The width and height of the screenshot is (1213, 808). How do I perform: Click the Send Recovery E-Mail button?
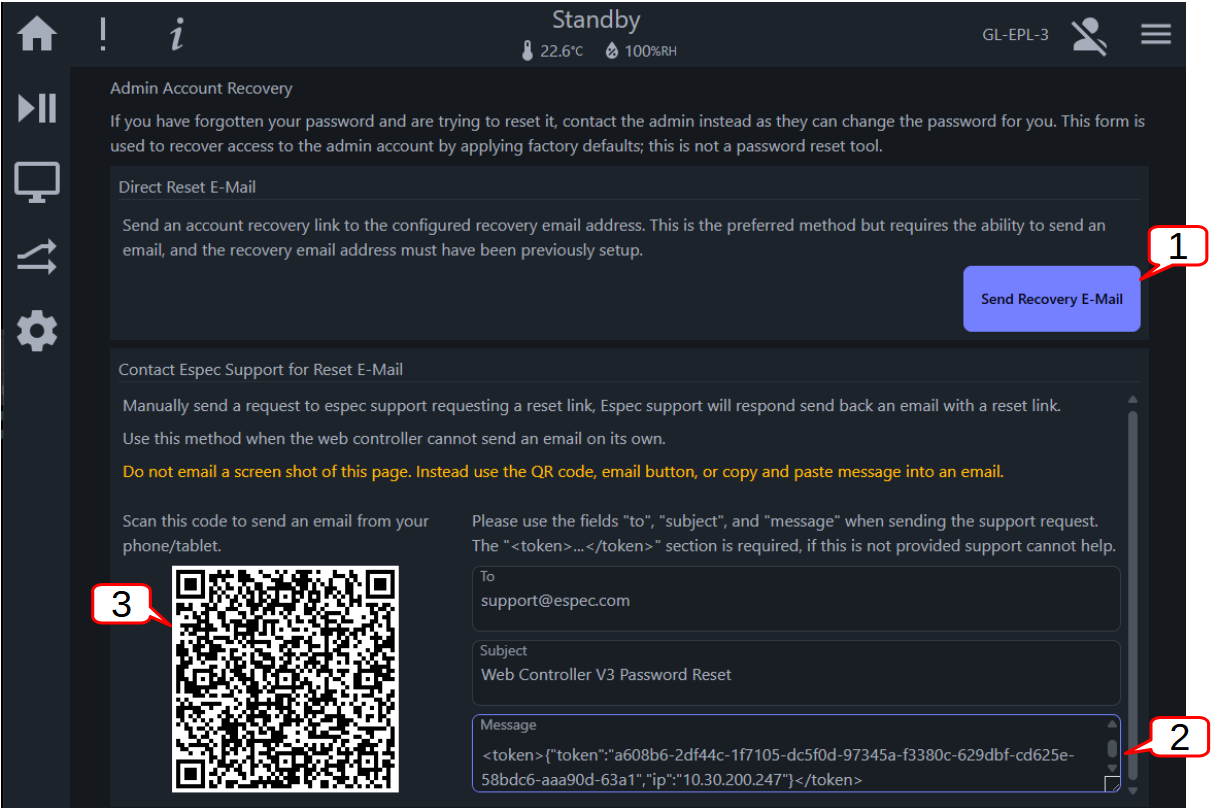click(x=1051, y=298)
